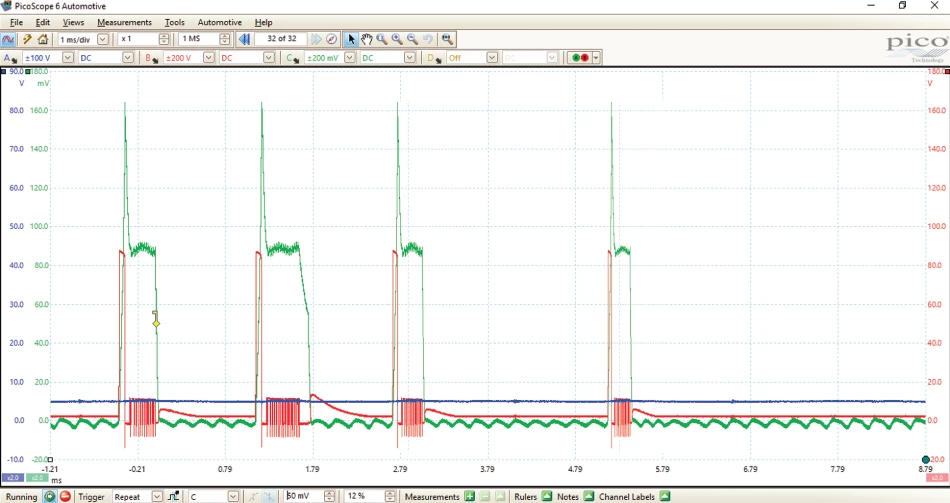The height and width of the screenshot is (503, 950).
Task: Click the yellow trigger threshold marker
Action: pos(156,324)
